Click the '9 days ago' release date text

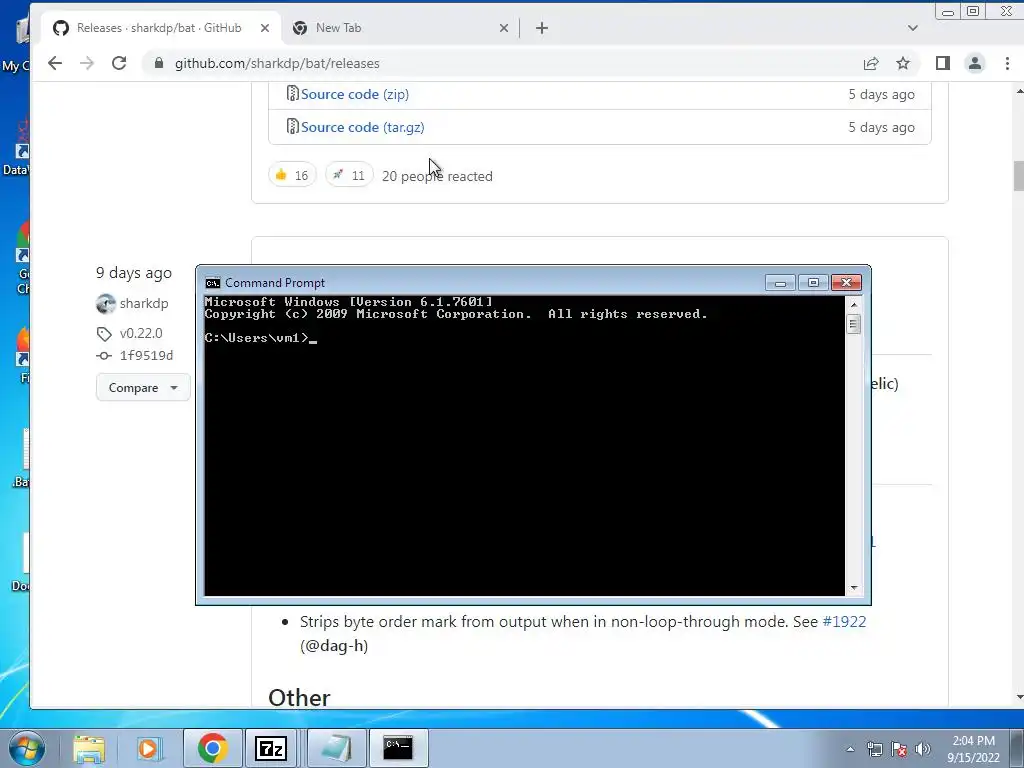click(134, 273)
